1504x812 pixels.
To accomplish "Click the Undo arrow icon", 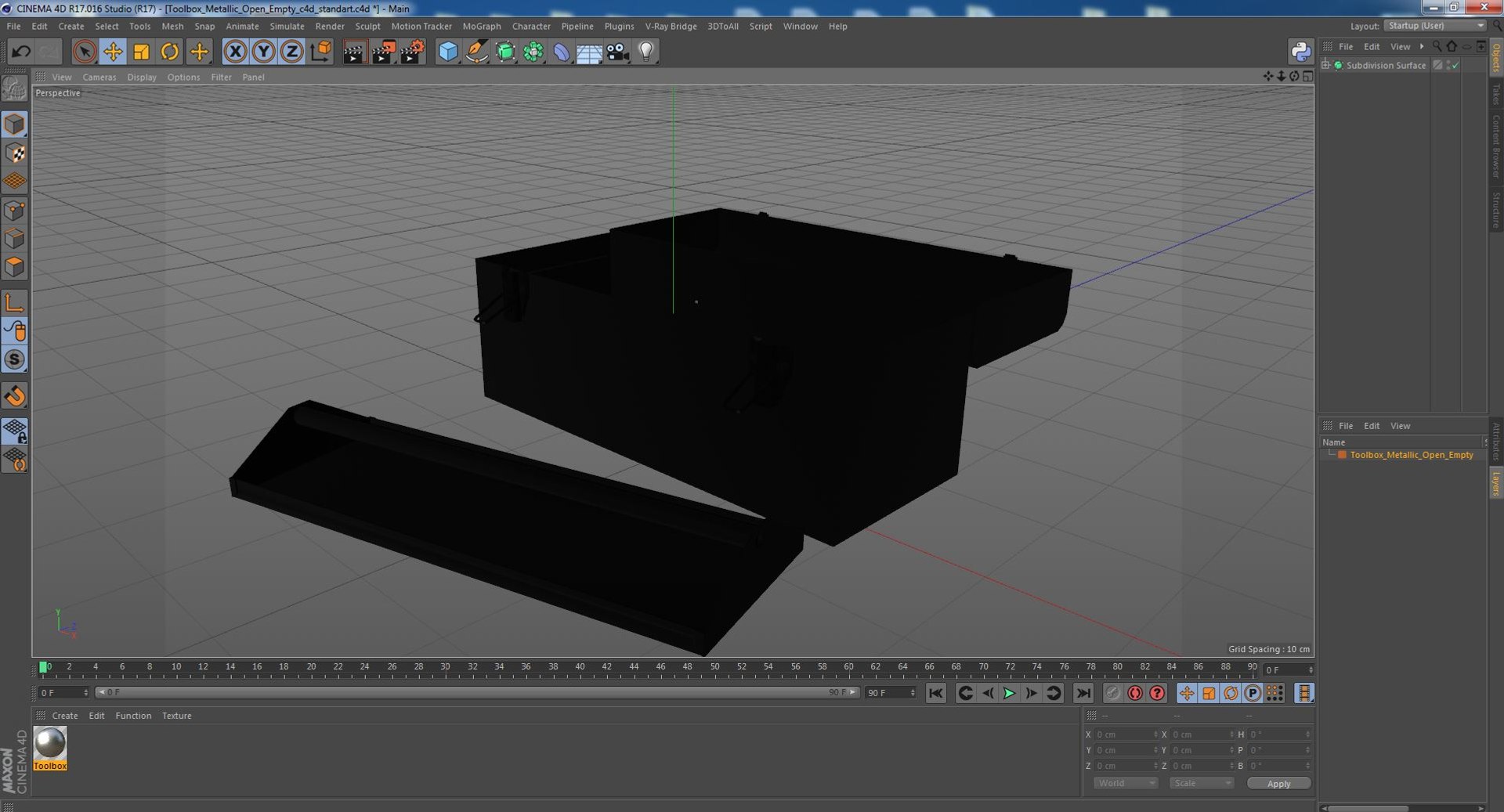I will pos(21,52).
